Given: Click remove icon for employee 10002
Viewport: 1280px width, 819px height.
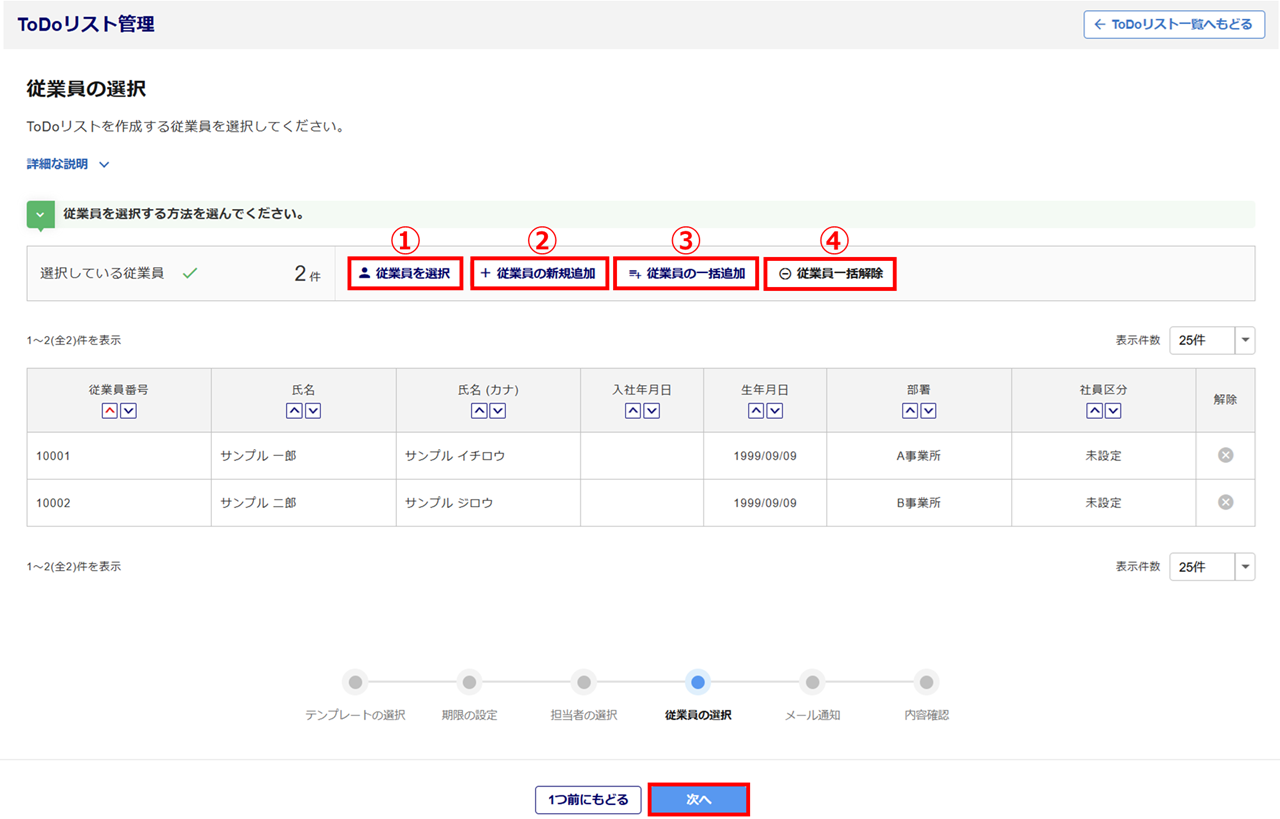Looking at the screenshot, I should [x=1225, y=502].
